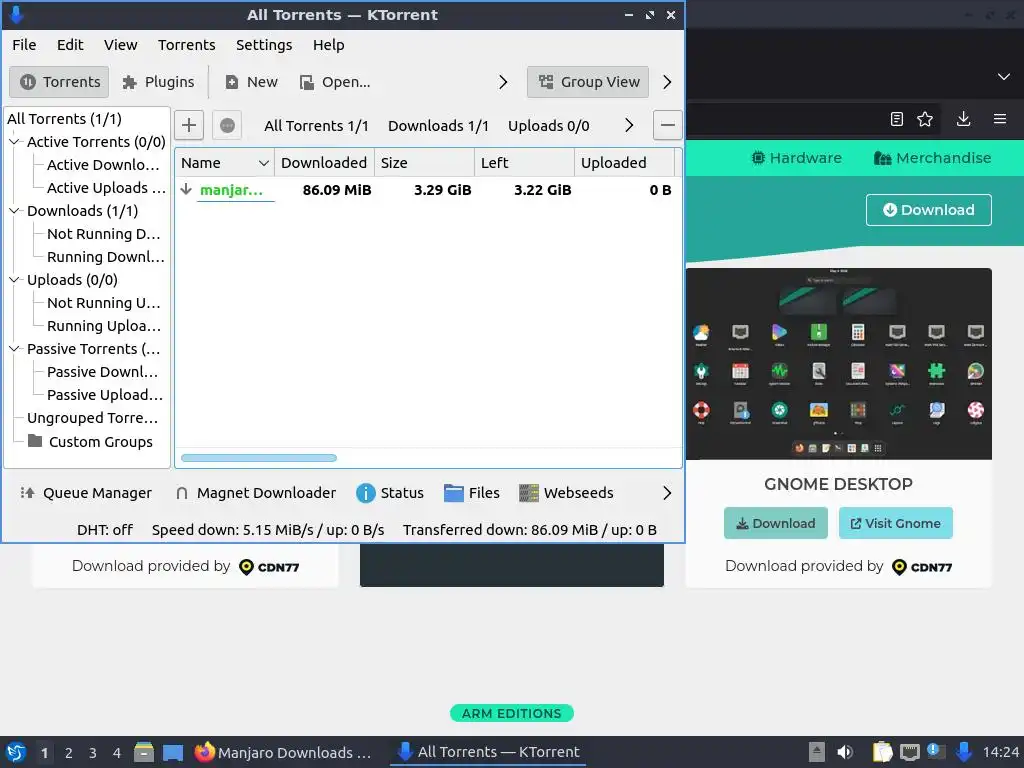Open the Settings menu

coord(264,44)
